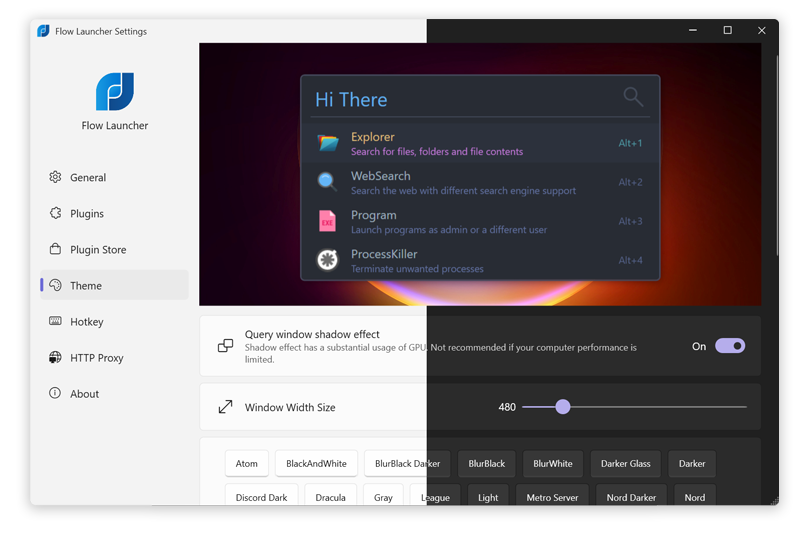Select the Theme menu item

point(114,285)
